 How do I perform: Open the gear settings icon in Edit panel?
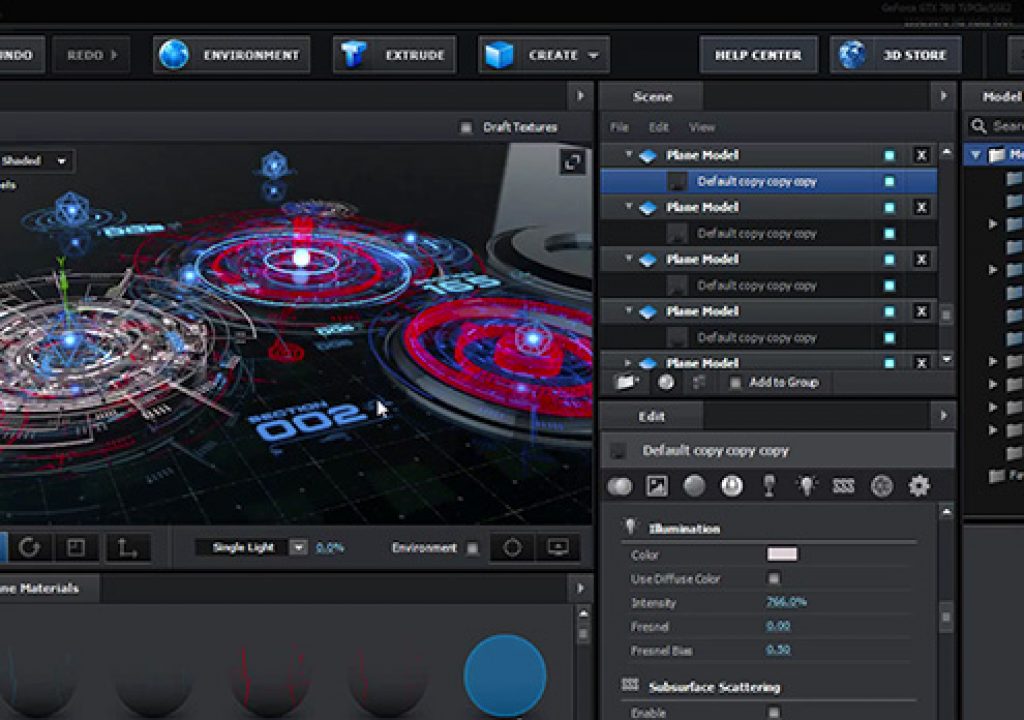[x=919, y=485]
